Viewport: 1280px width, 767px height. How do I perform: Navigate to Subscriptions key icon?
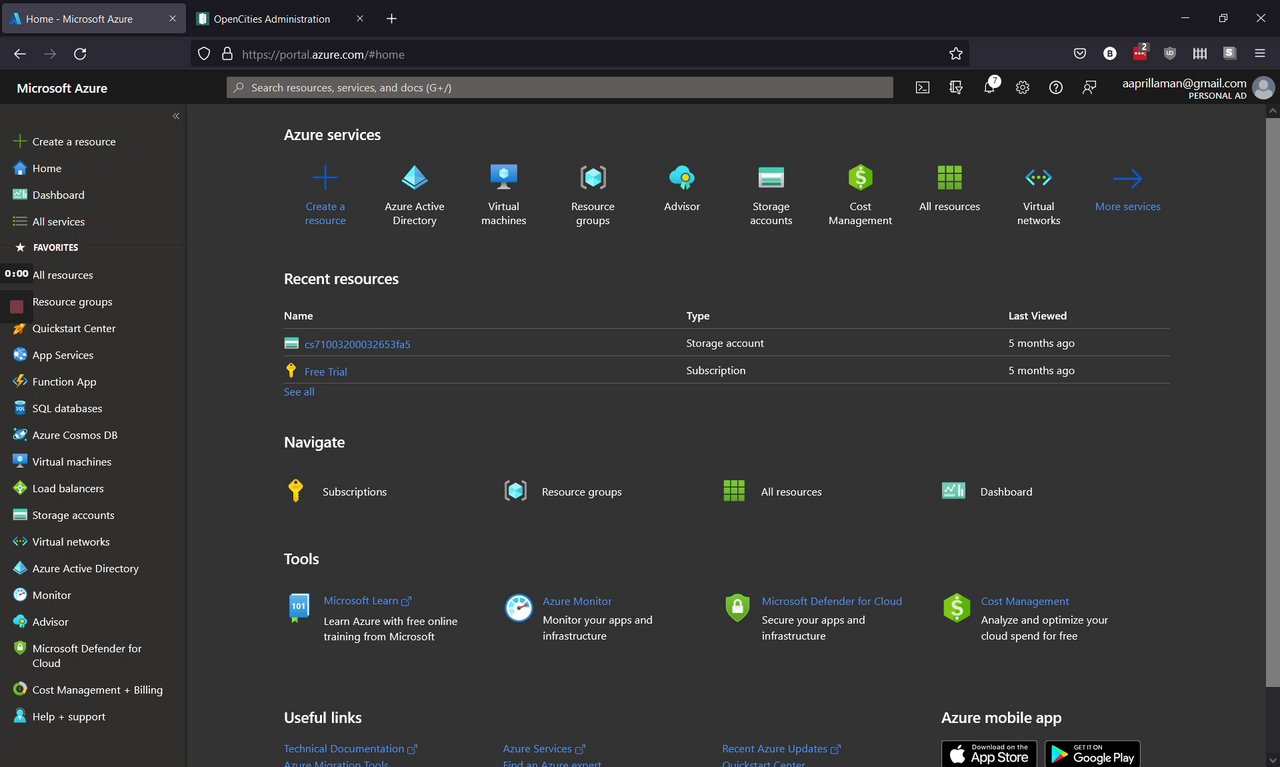295,491
